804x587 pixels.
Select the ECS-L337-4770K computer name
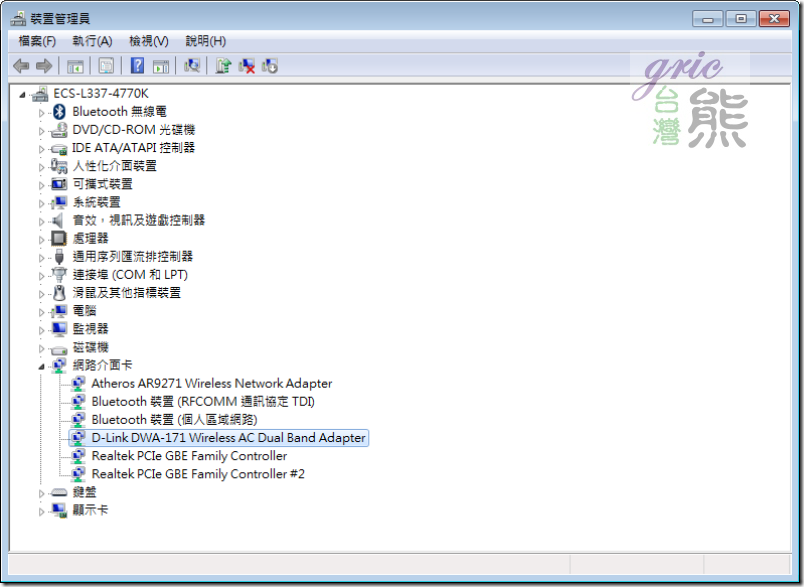click(x=101, y=94)
